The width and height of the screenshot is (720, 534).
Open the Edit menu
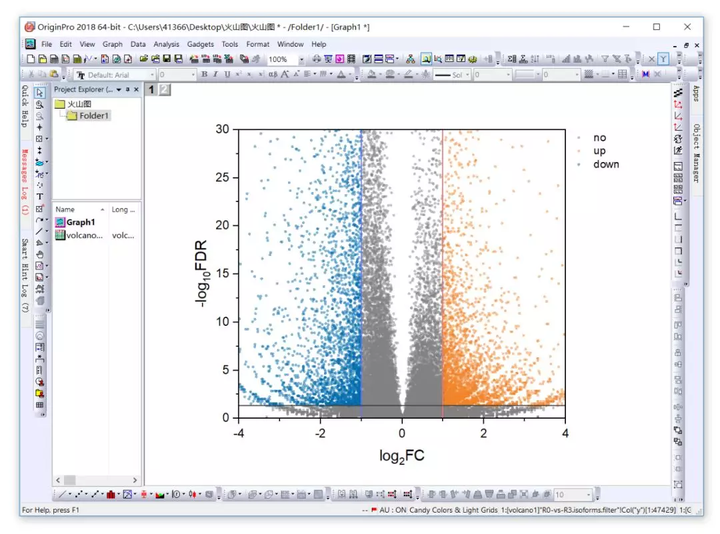66,44
